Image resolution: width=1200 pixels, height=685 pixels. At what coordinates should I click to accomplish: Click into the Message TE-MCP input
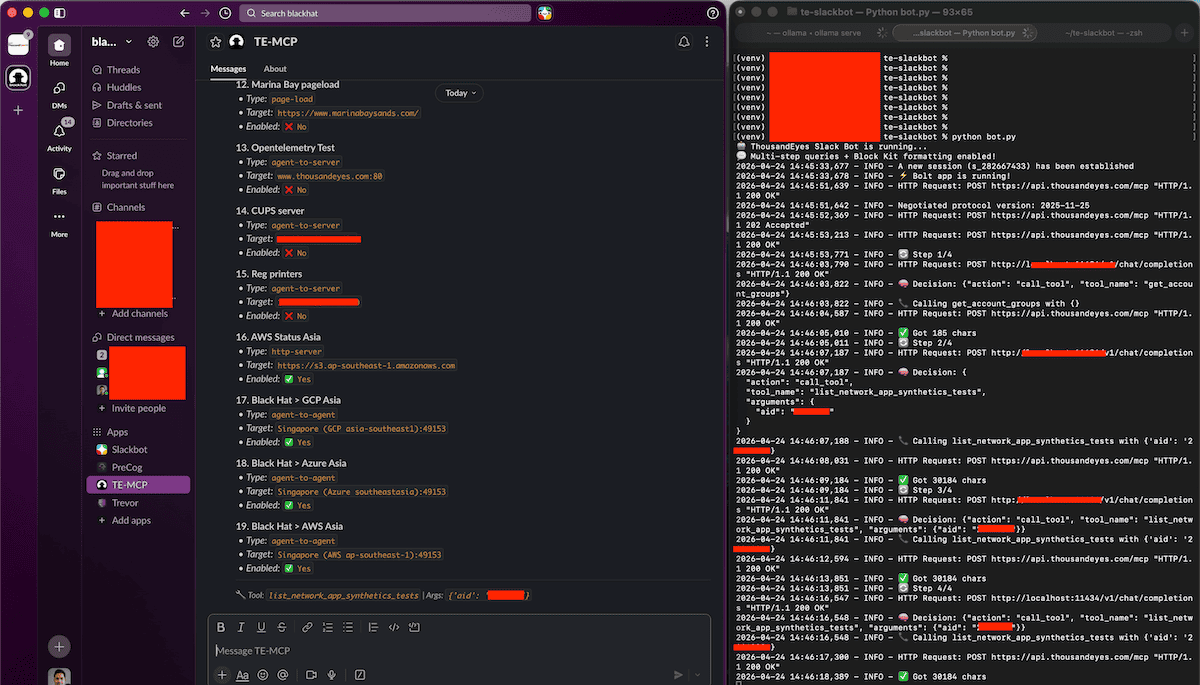click(460, 650)
